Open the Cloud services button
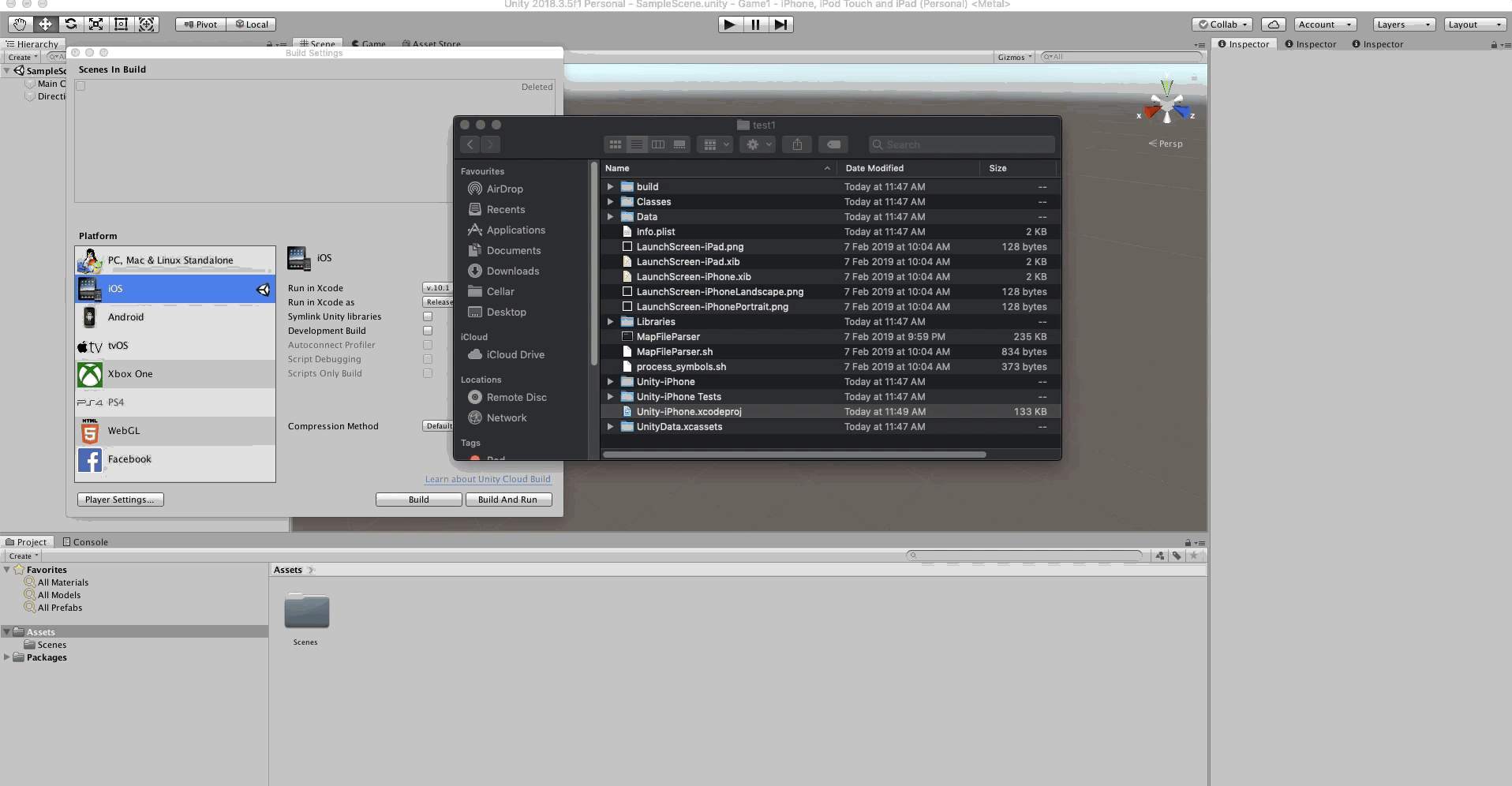Screen dimensions: 1512x786 [x=1273, y=24]
